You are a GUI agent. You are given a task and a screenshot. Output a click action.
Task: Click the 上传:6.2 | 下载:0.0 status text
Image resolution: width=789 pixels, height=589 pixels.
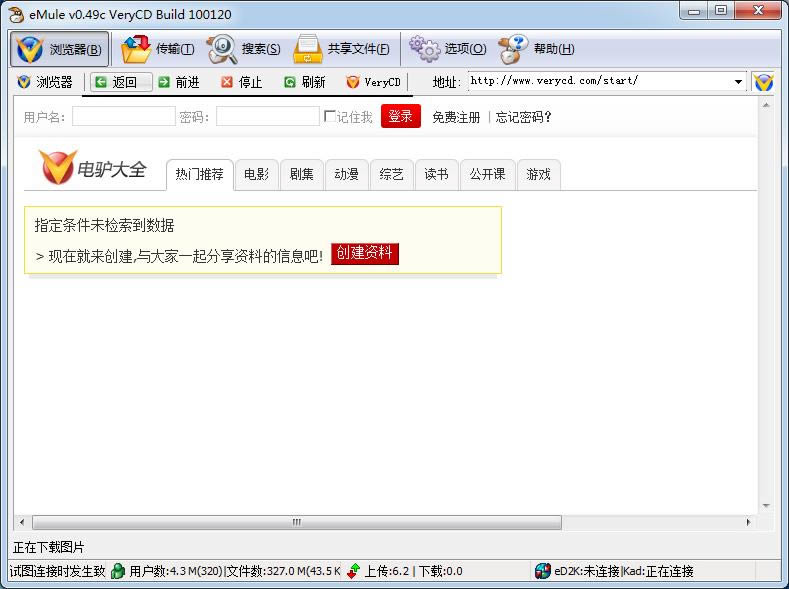click(x=413, y=571)
